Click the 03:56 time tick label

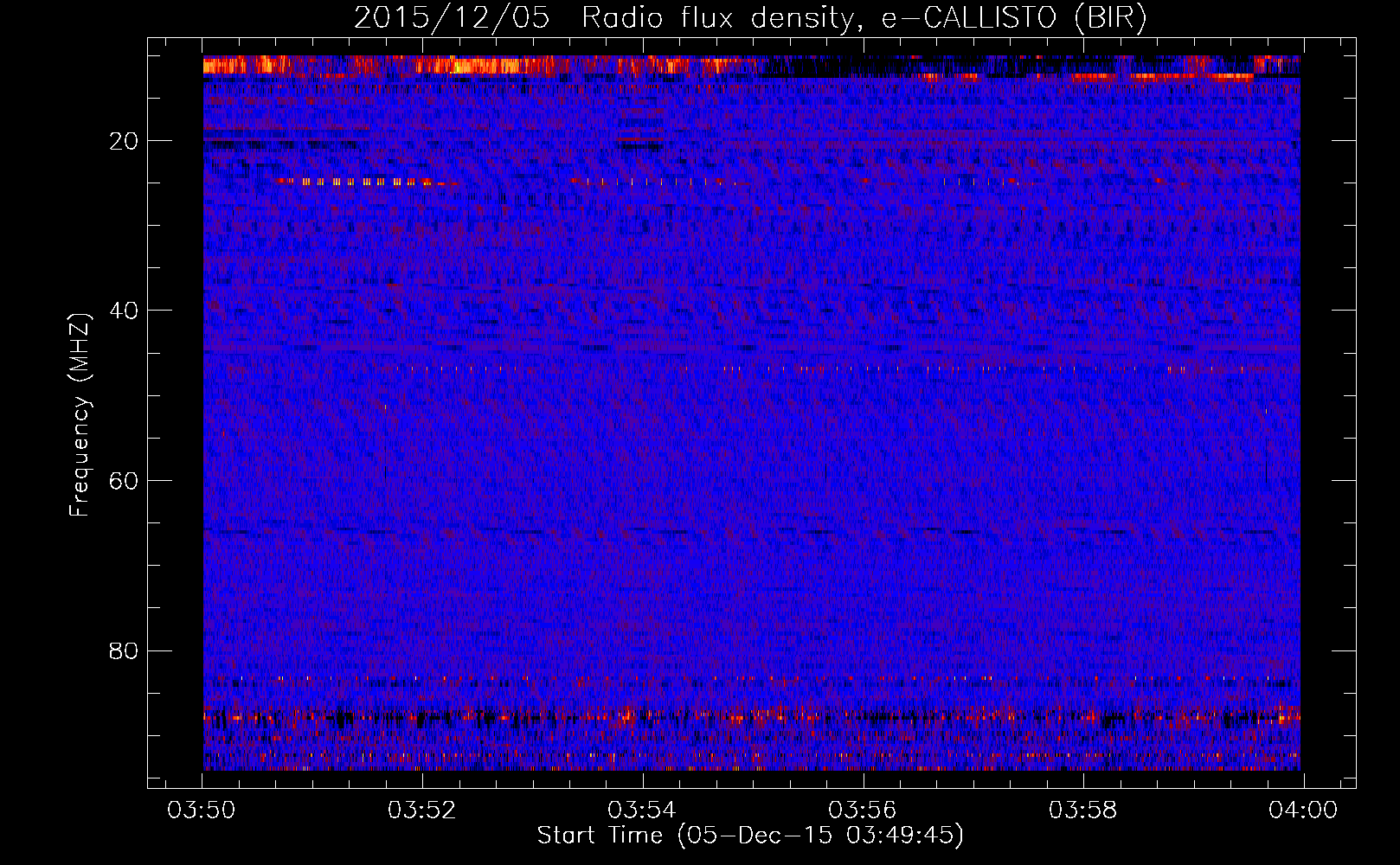pyautogui.click(x=863, y=811)
